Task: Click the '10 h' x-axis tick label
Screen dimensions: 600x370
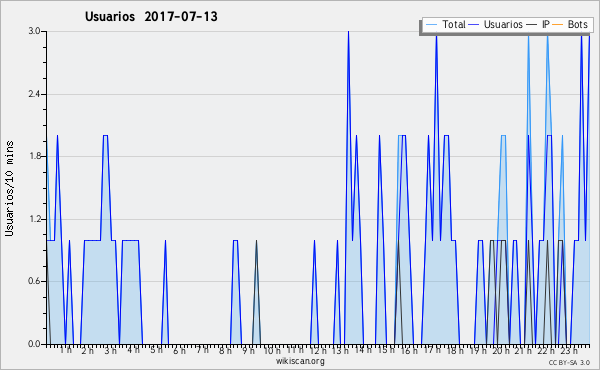Action: [x=272, y=350]
